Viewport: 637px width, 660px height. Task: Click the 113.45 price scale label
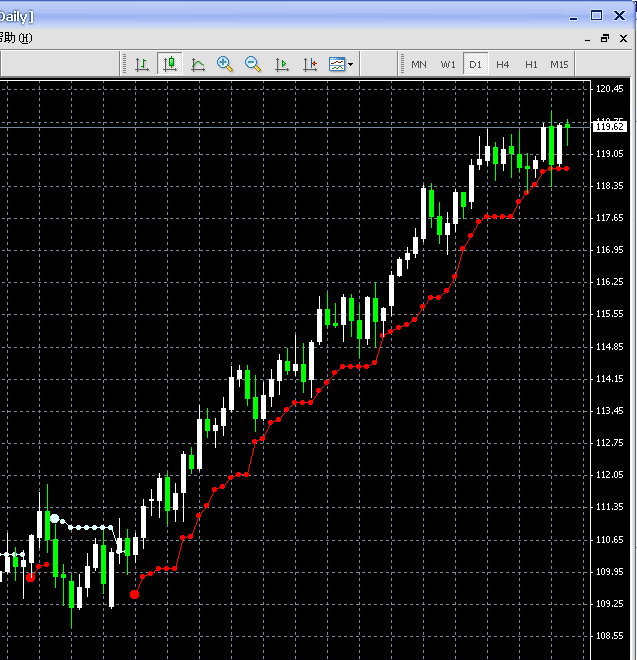pos(609,410)
